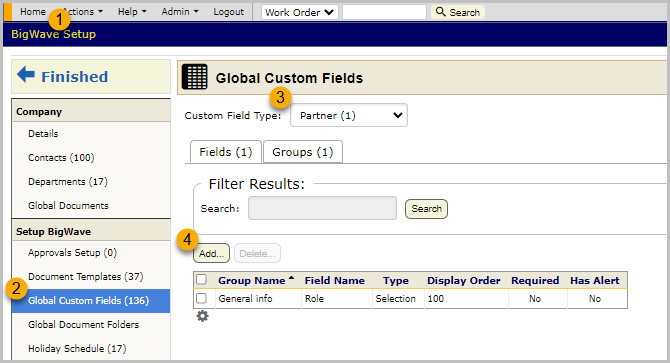Go to Home in the top menu
The width and height of the screenshot is (670, 363).
(x=33, y=12)
